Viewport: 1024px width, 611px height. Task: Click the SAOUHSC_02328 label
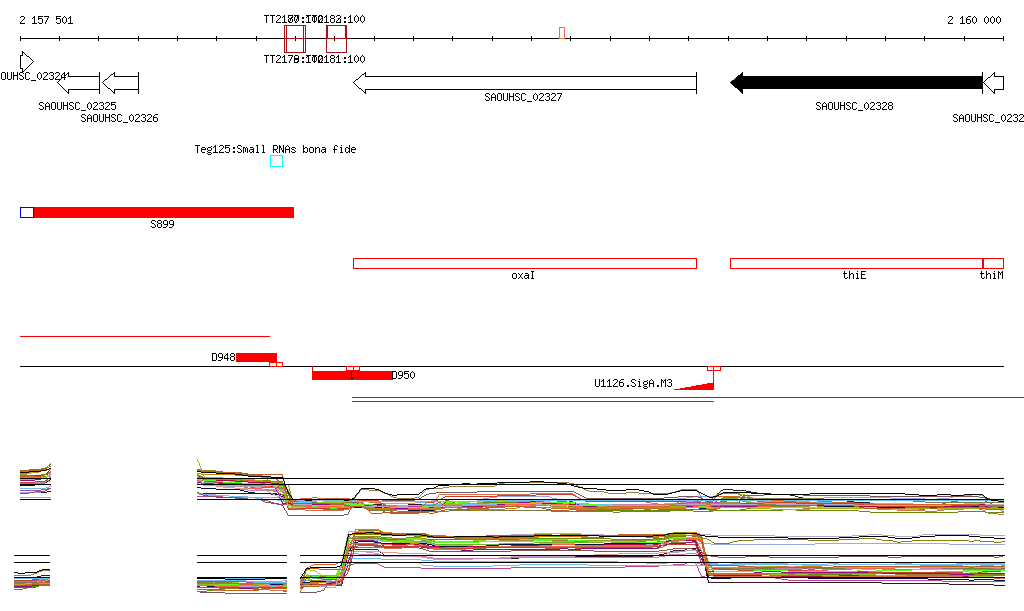[x=854, y=106]
